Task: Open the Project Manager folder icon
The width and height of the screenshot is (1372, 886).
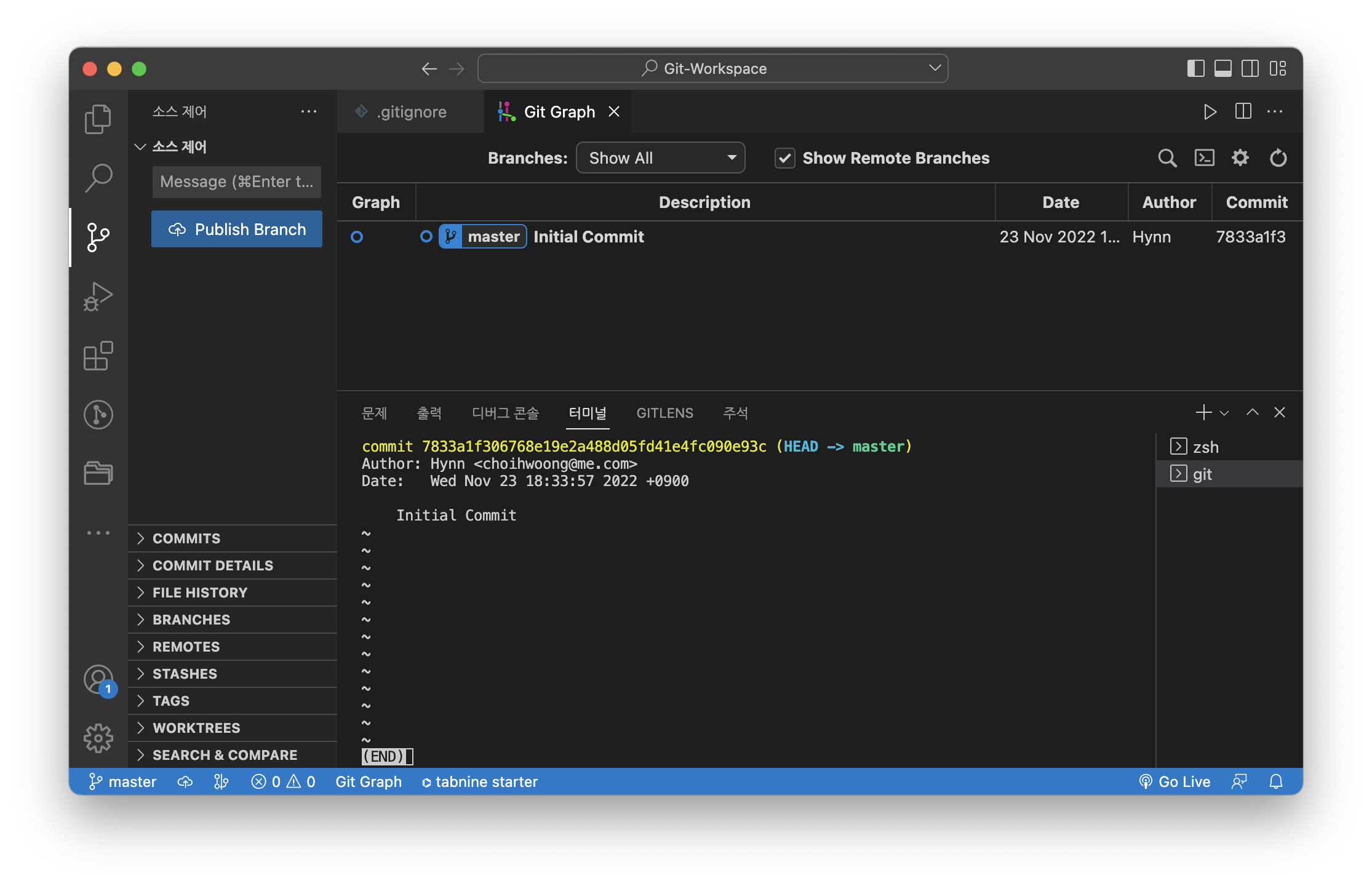Action: pos(98,473)
